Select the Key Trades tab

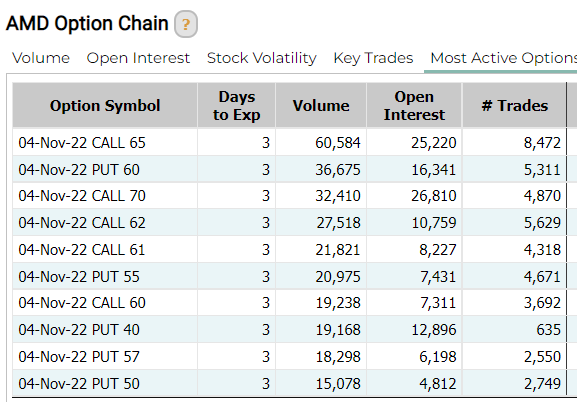tap(373, 58)
